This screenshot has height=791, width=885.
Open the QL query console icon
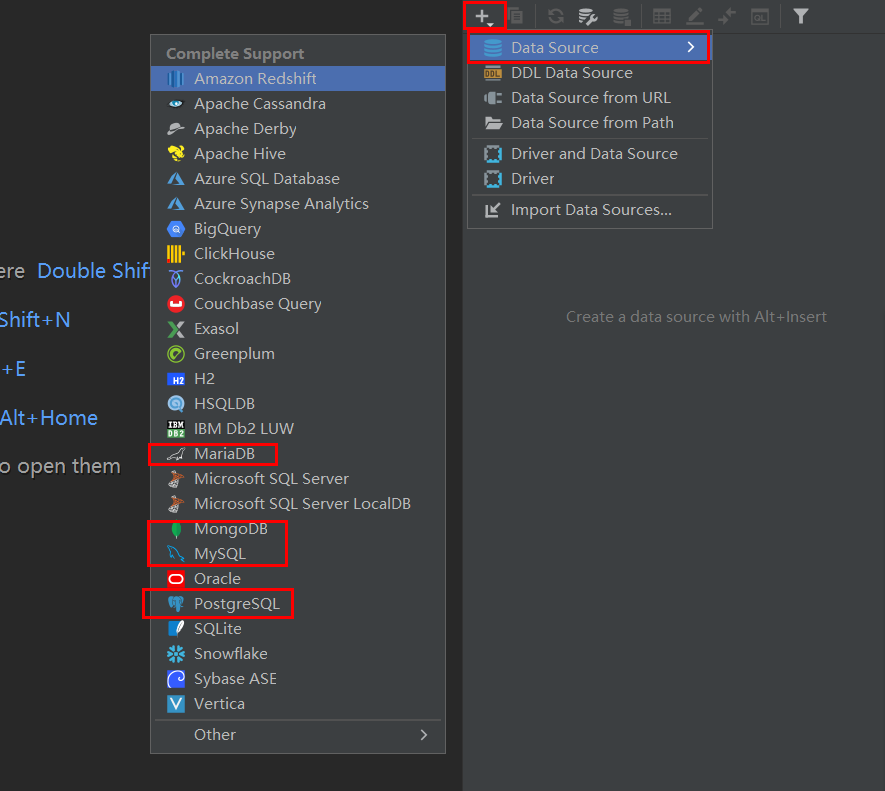[760, 17]
